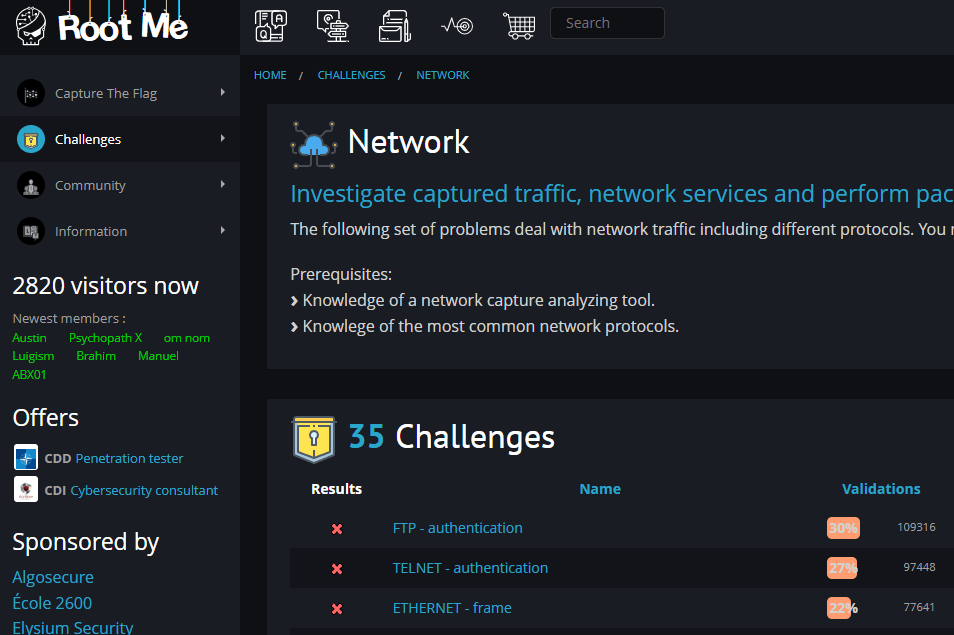Click the 2820 visitors now text
The image size is (954, 635).
(105, 286)
